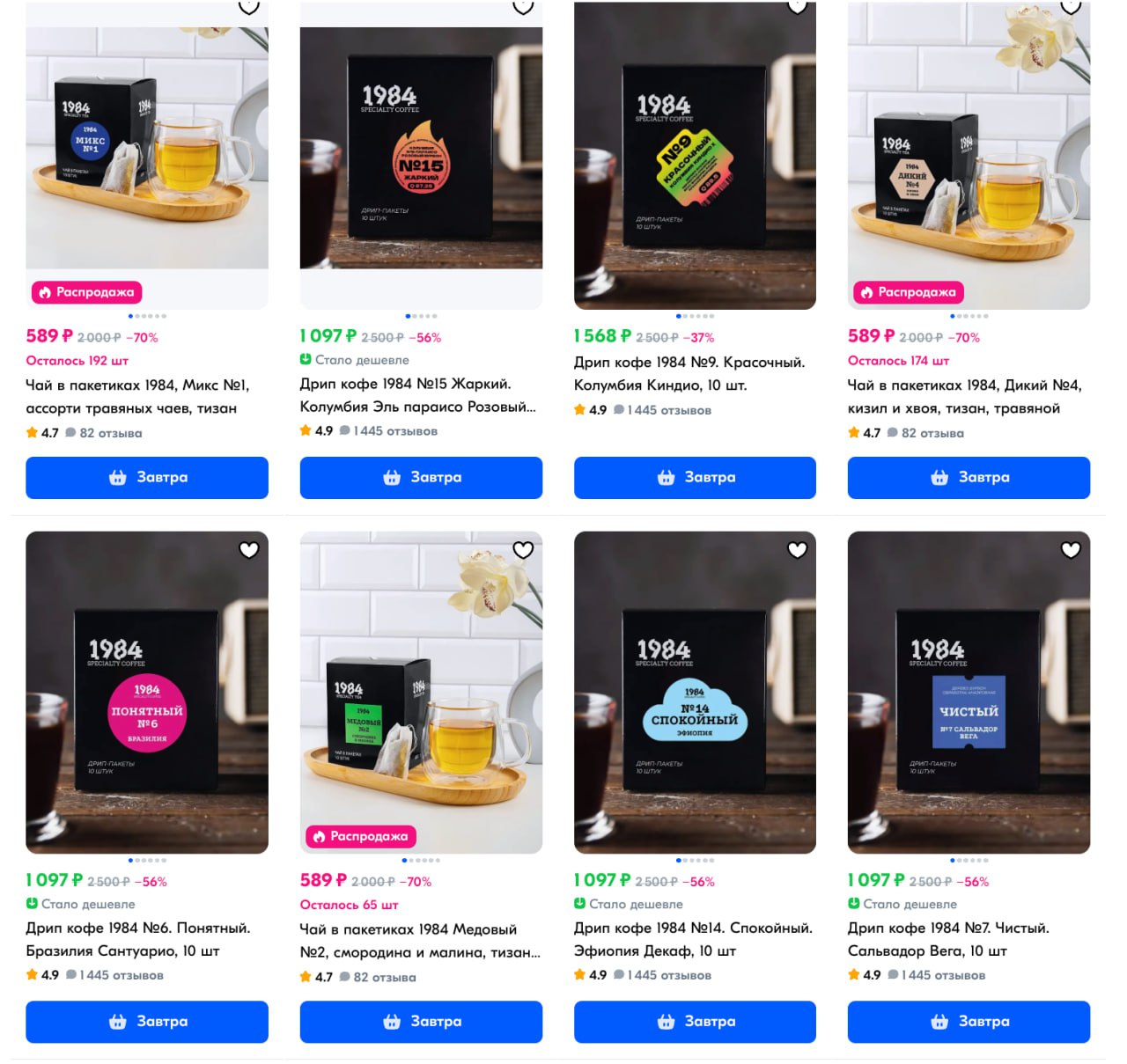
Task: Click the Красочный №9 coffee product photo
Action: [695, 156]
